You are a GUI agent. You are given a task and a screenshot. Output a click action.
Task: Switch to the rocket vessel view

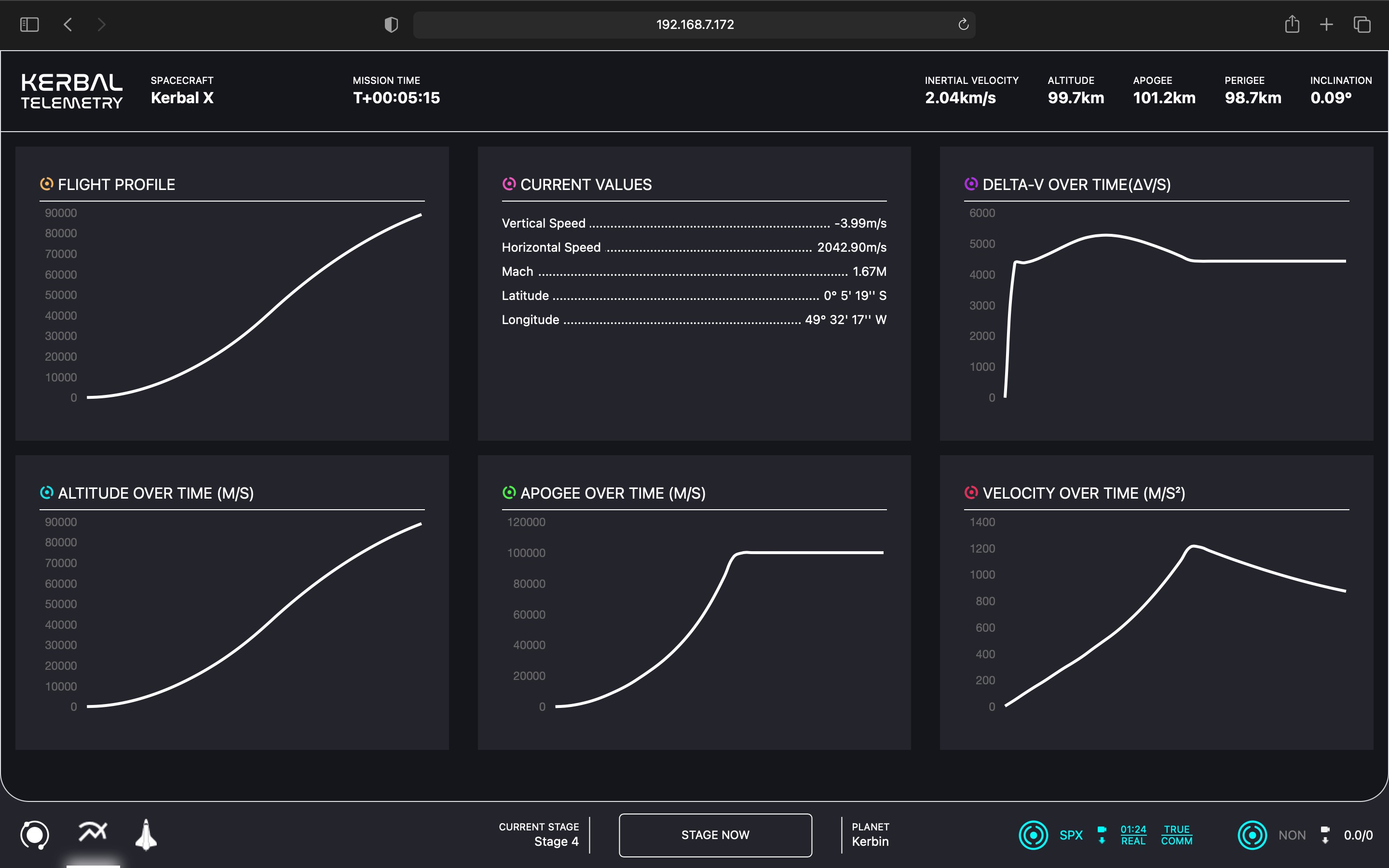146,834
